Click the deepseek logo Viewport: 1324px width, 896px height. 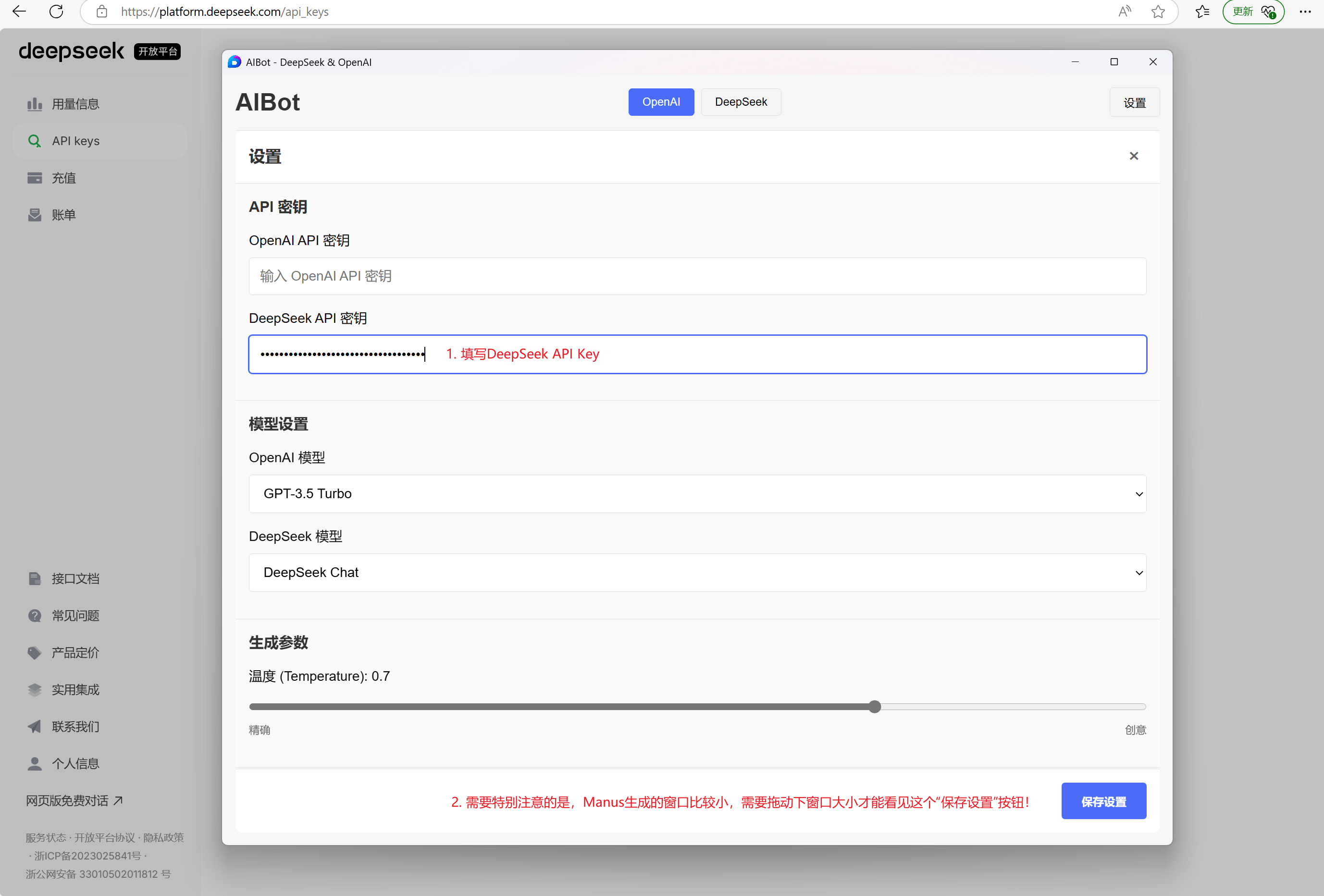click(x=71, y=51)
